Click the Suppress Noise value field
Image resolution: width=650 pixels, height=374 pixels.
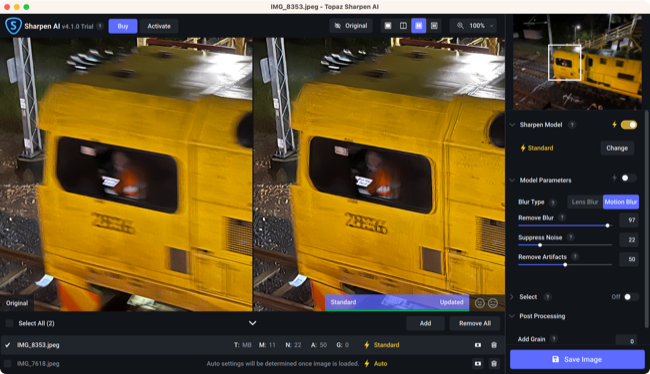point(629,240)
